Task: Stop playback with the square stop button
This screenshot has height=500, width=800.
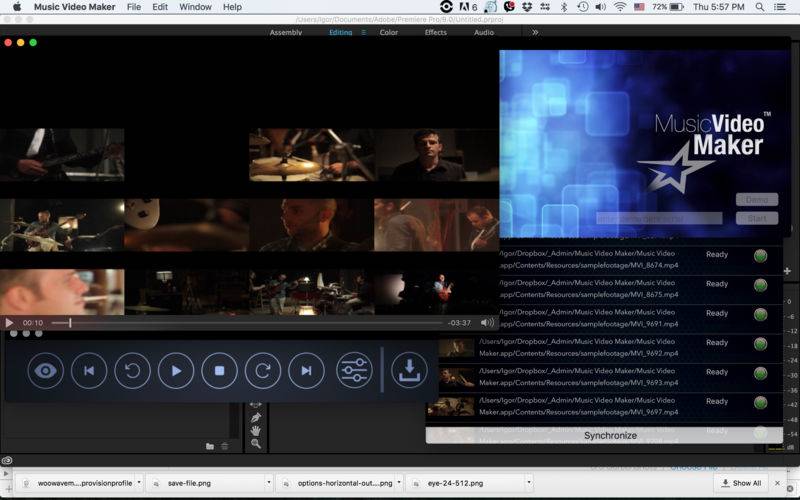Action: click(x=219, y=371)
